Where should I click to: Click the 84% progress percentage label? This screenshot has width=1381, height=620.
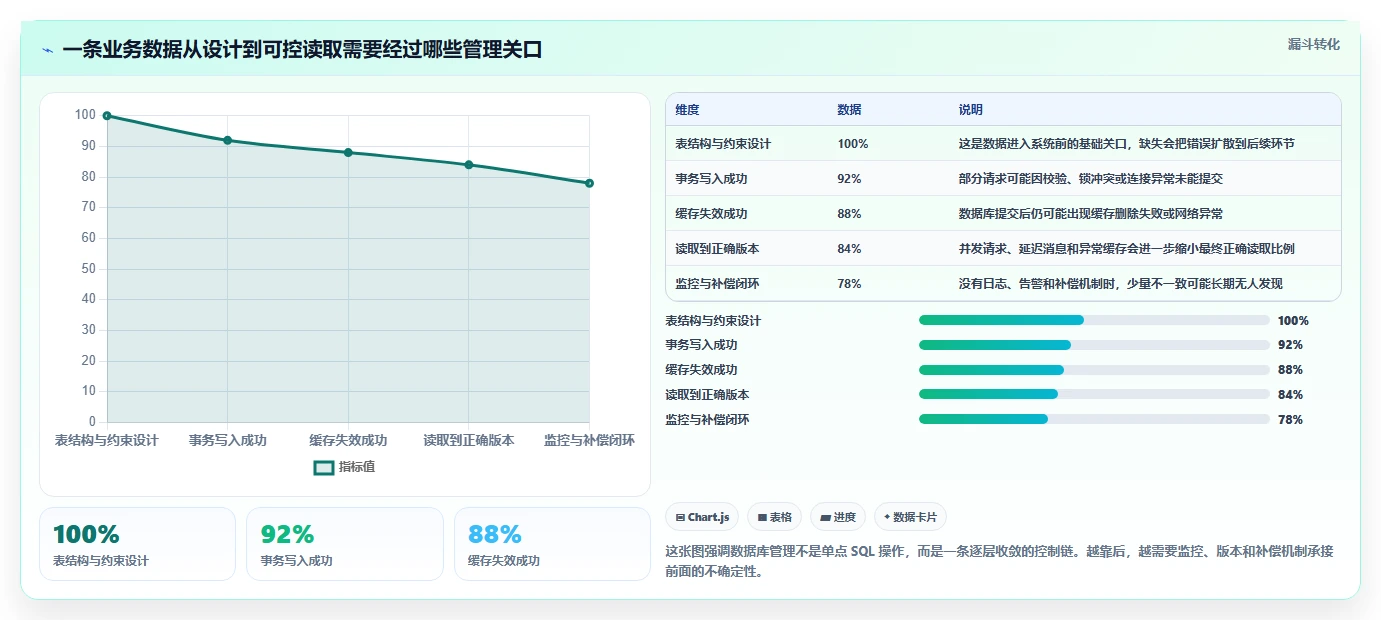tap(1290, 395)
